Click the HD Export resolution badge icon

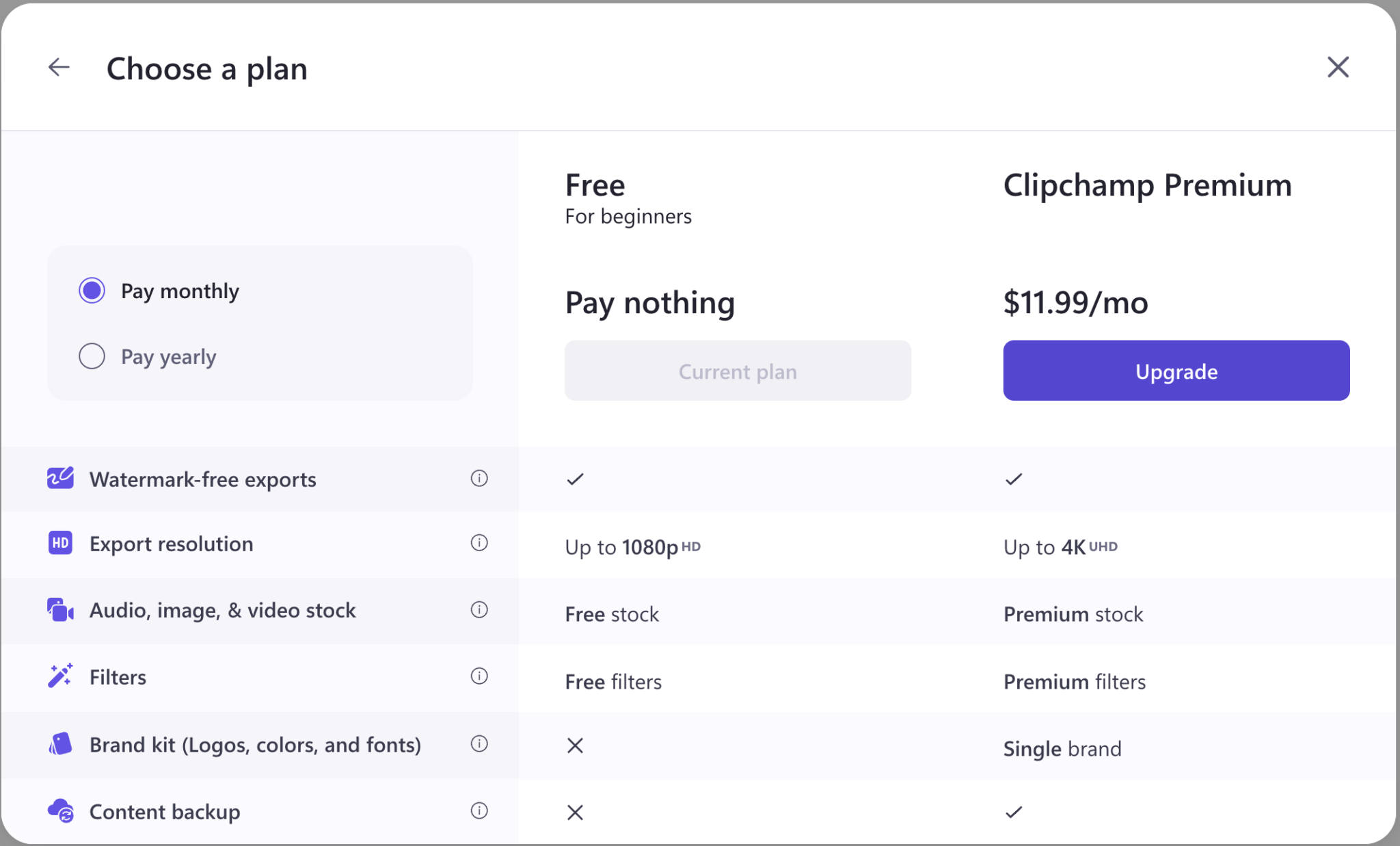click(60, 543)
